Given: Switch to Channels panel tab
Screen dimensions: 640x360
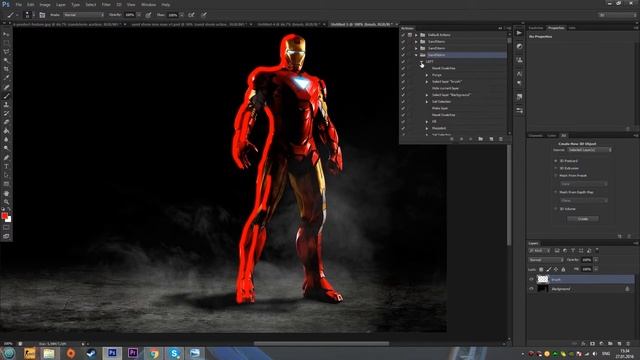Looking at the screenshot, I should tap(536, 136).
